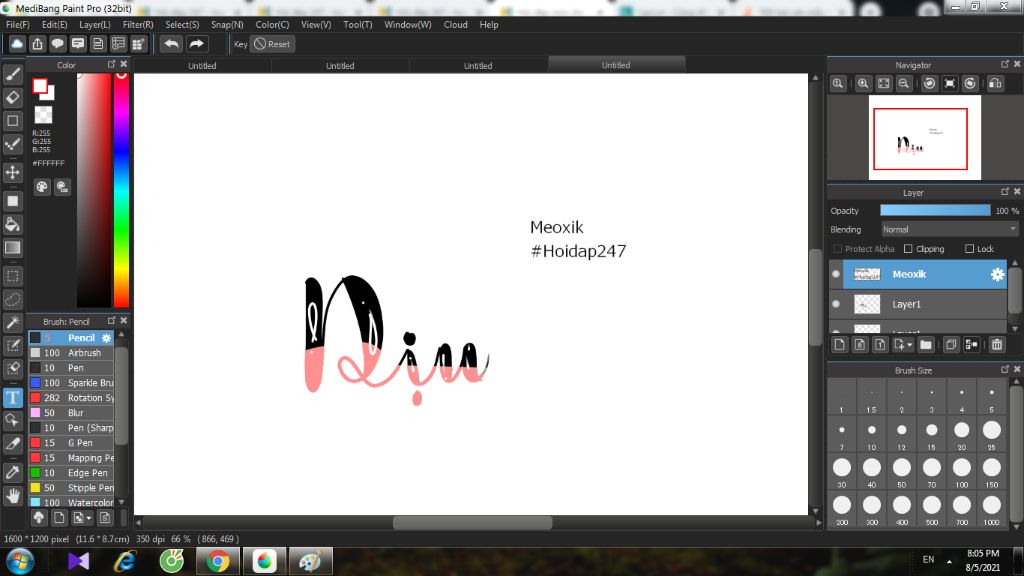Open Meoxik layer settings gear

click(x=997, y=274)
